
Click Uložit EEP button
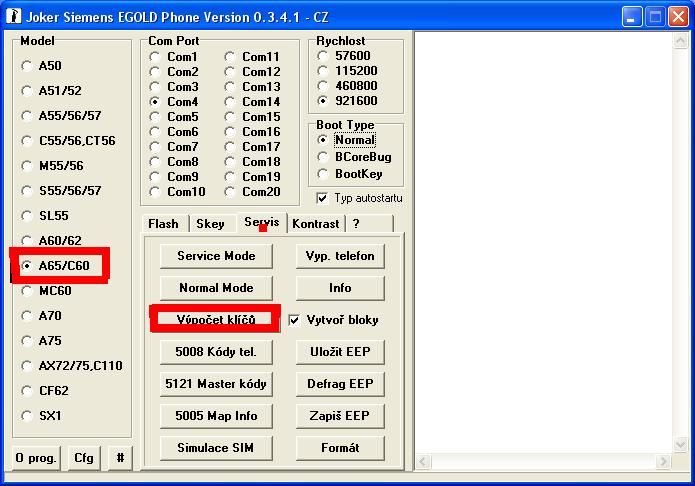[340, 352]
